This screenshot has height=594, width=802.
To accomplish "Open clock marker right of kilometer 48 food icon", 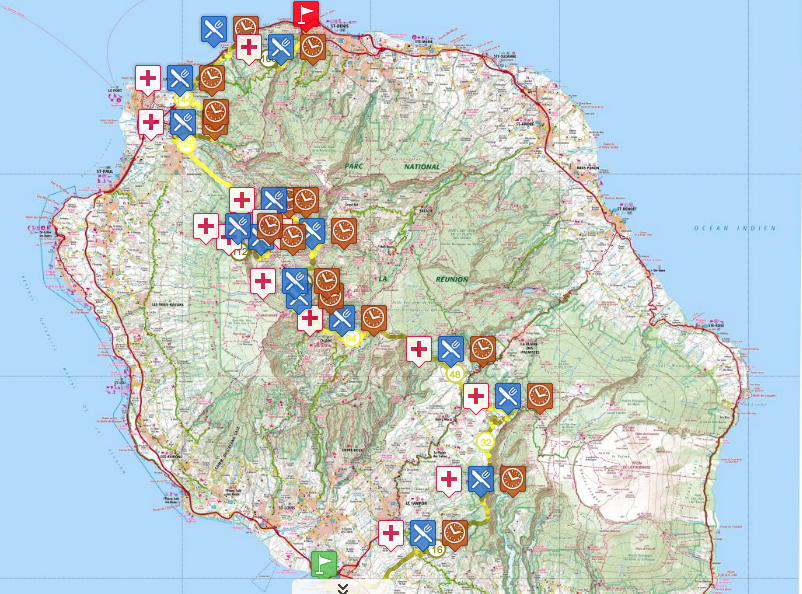I will click(x=483, y=349).
